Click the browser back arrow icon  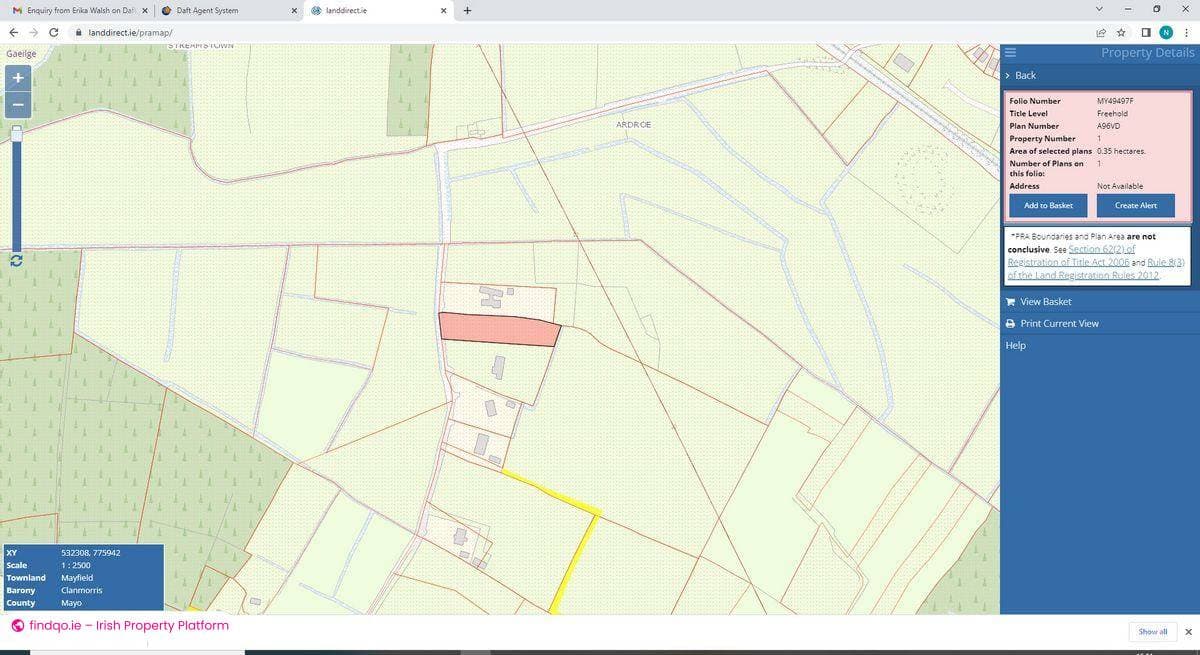pyautogui.click(x=13, y=32)
